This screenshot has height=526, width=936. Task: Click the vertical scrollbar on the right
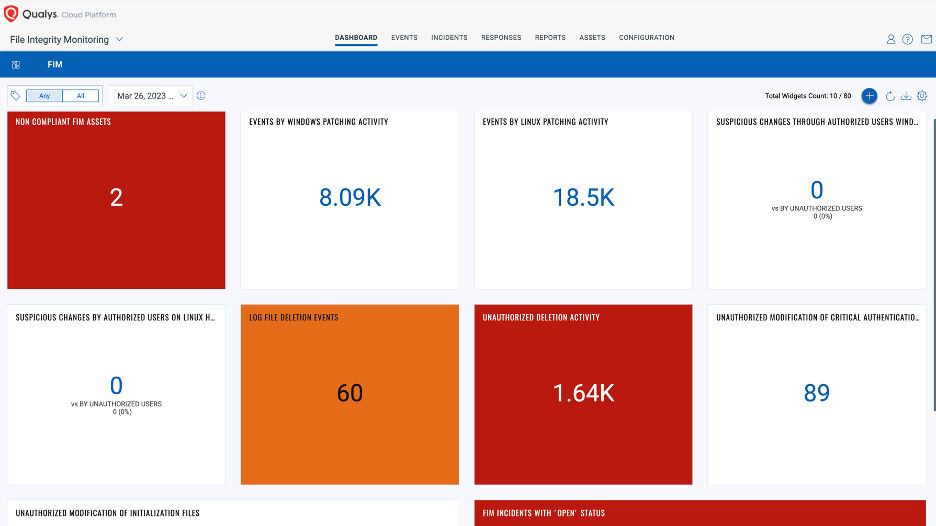pos(934,264)
